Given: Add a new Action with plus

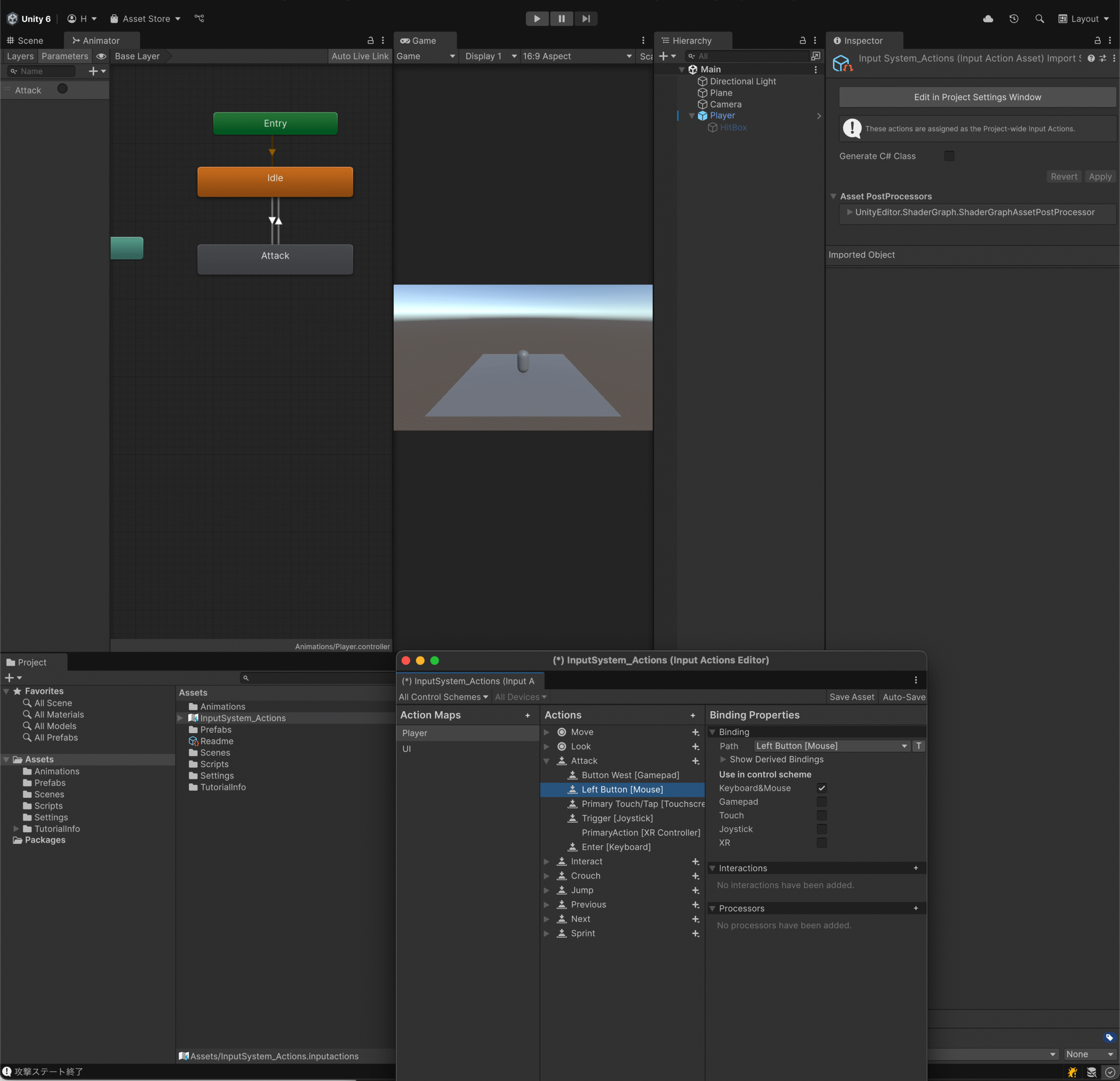Looking at the screenshot, I should coord(693,715).
